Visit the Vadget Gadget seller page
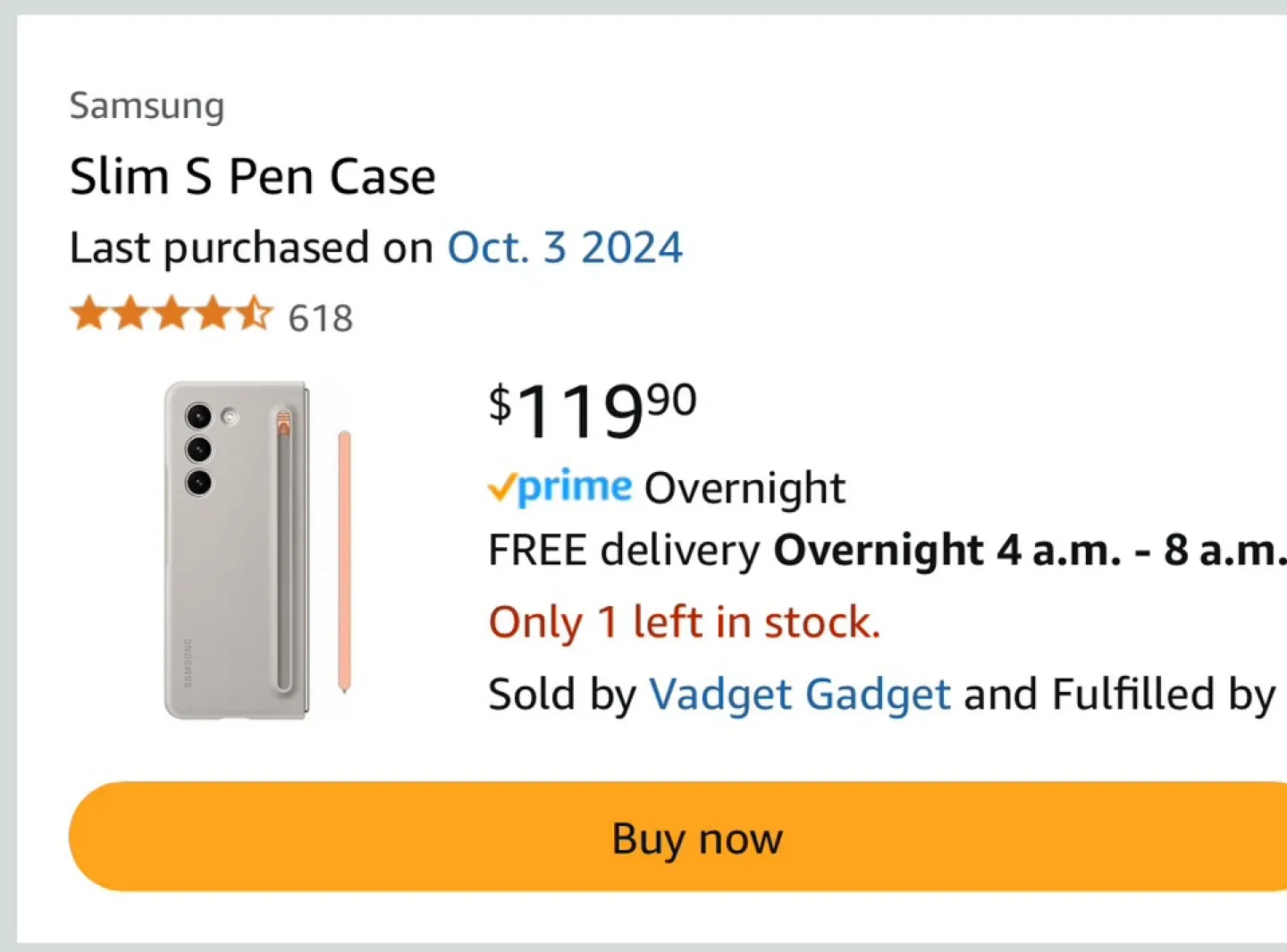 pyautogui.click(x=799, y=695)
